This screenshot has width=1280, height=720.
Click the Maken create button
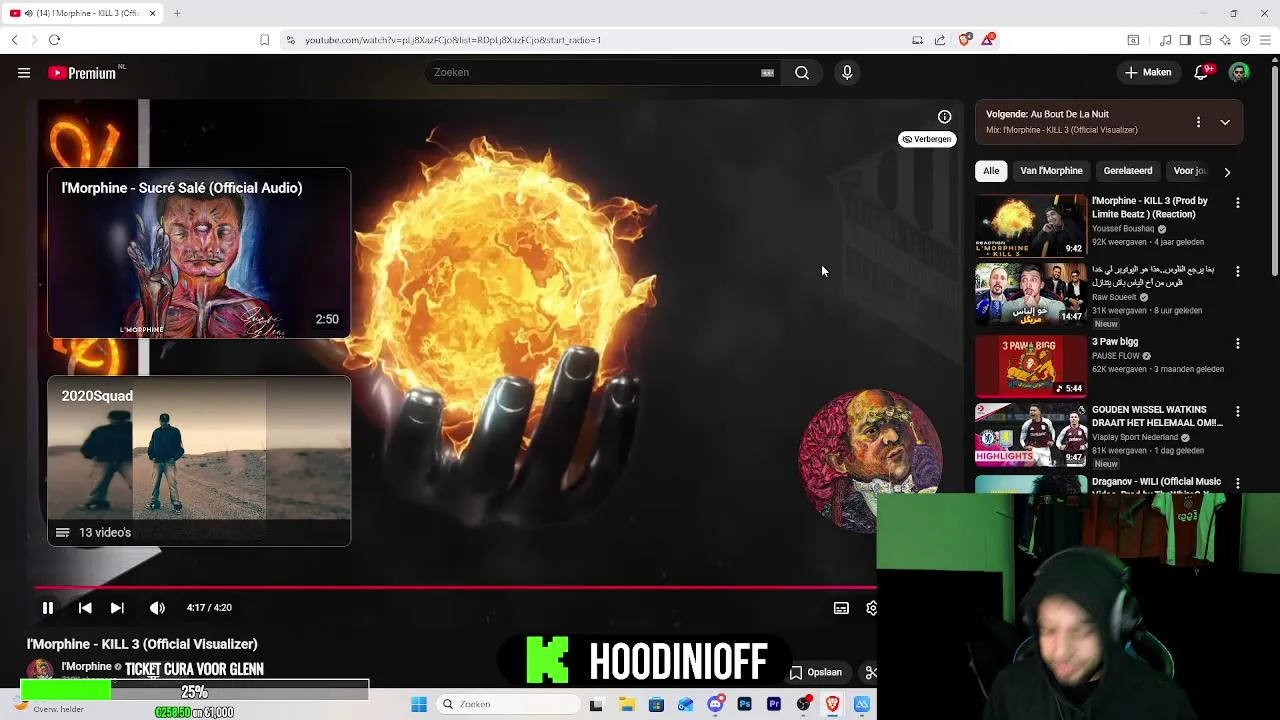point(1148,72)
